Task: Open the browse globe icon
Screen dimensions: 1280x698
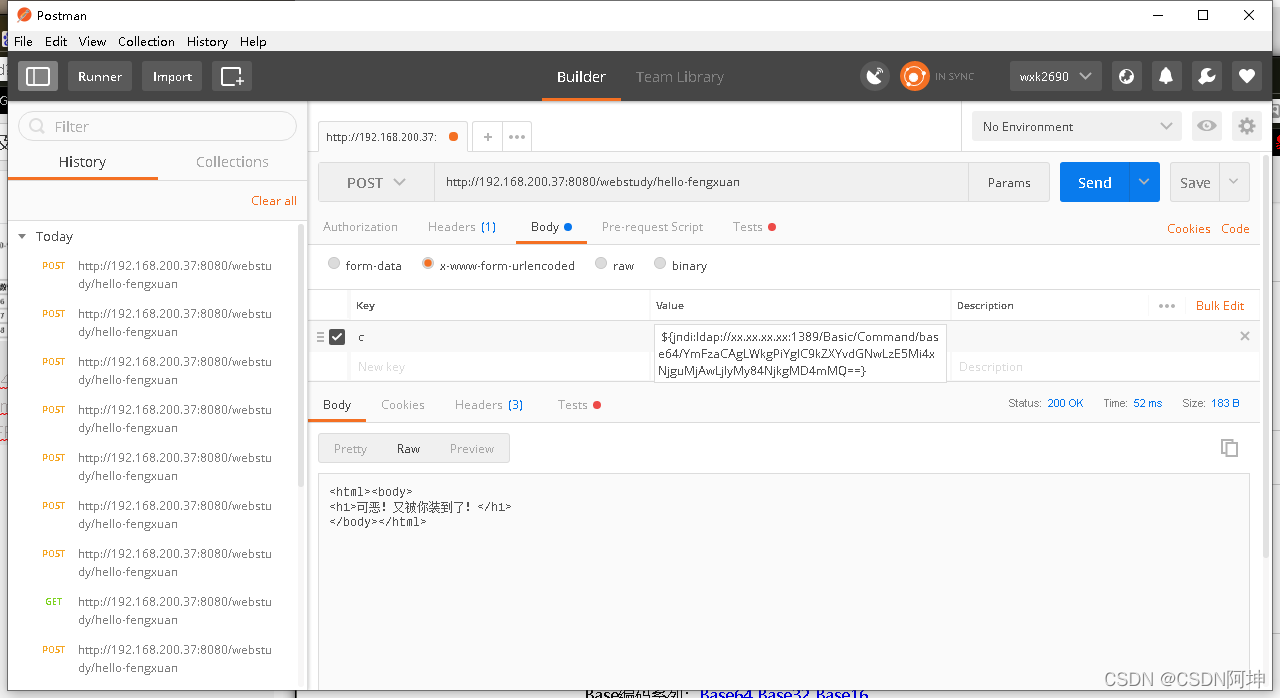Action: click(x=1127, y=76)
